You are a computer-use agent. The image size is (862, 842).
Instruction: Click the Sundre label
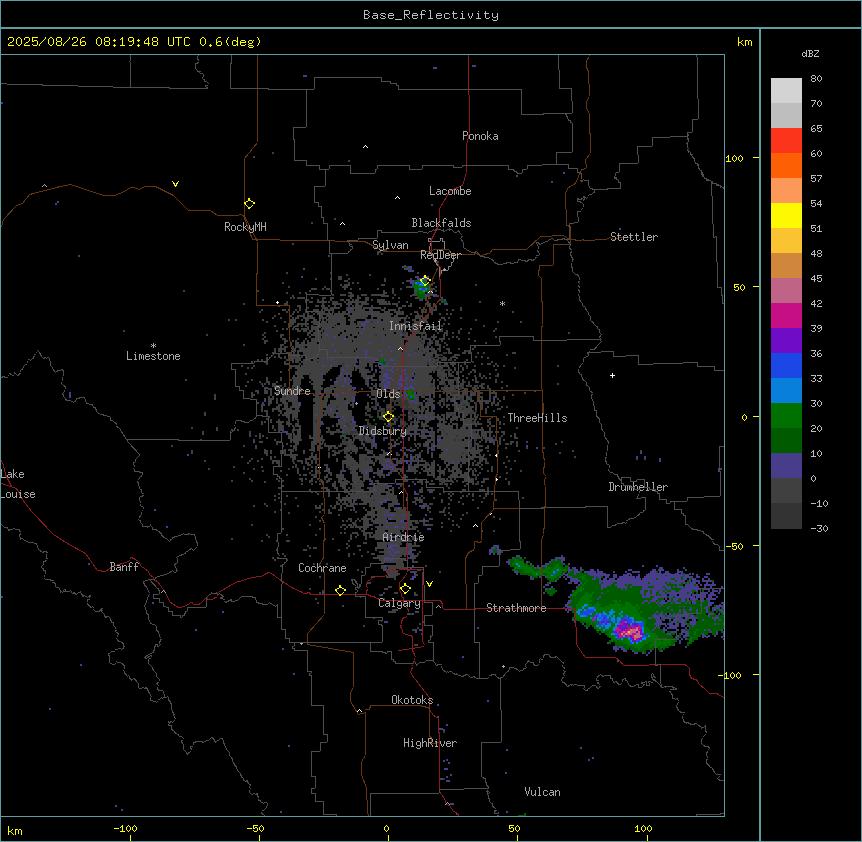click(292, 391)
